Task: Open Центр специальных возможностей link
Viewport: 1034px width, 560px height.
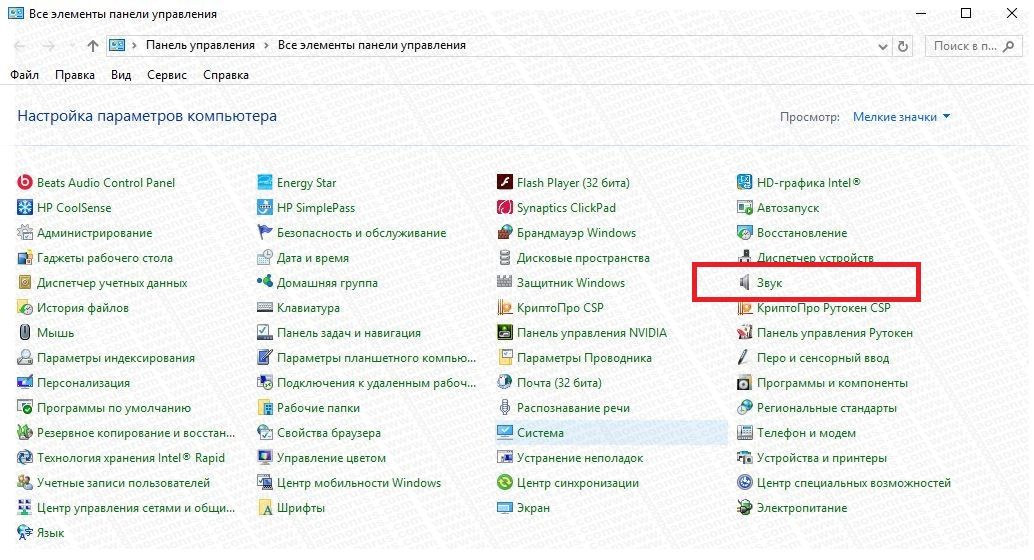Action: (x=853, y=483)
